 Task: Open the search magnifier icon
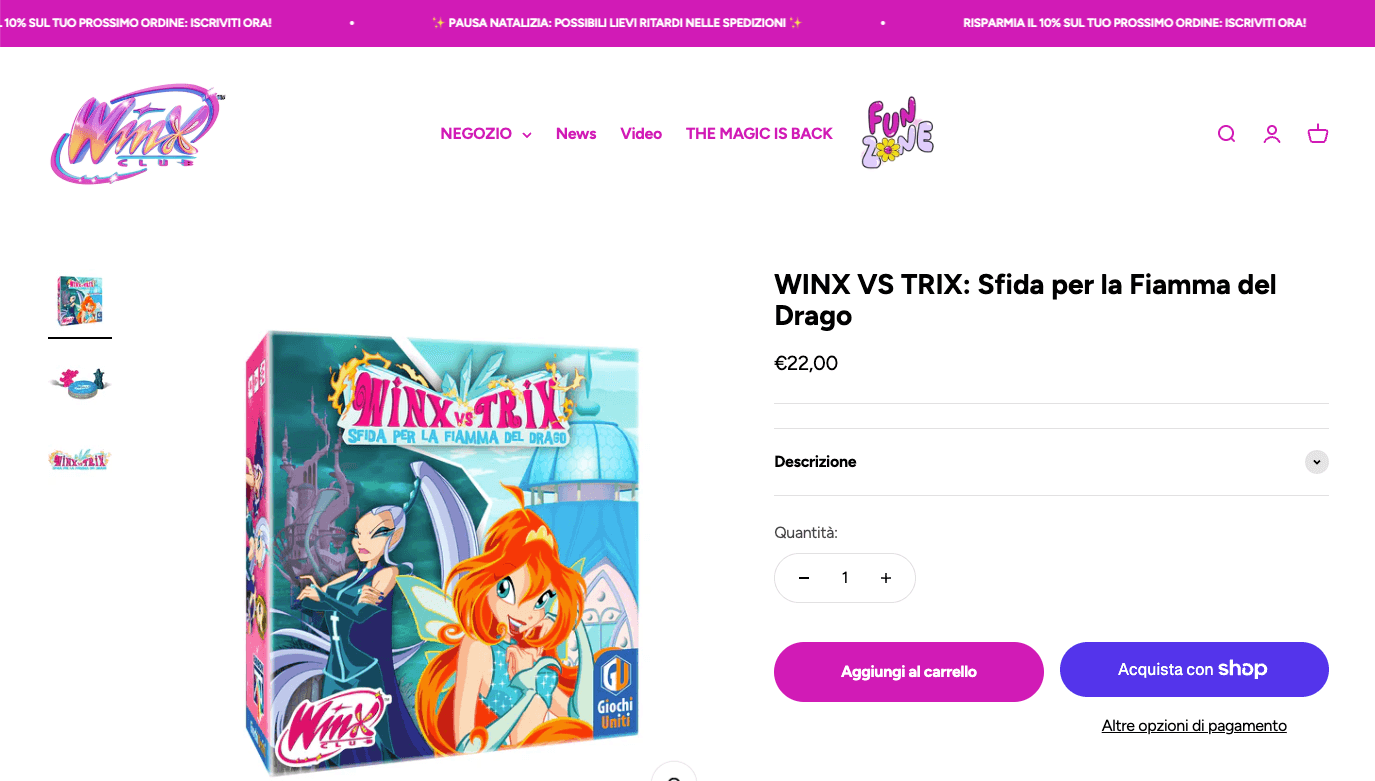coord(1226,134)
